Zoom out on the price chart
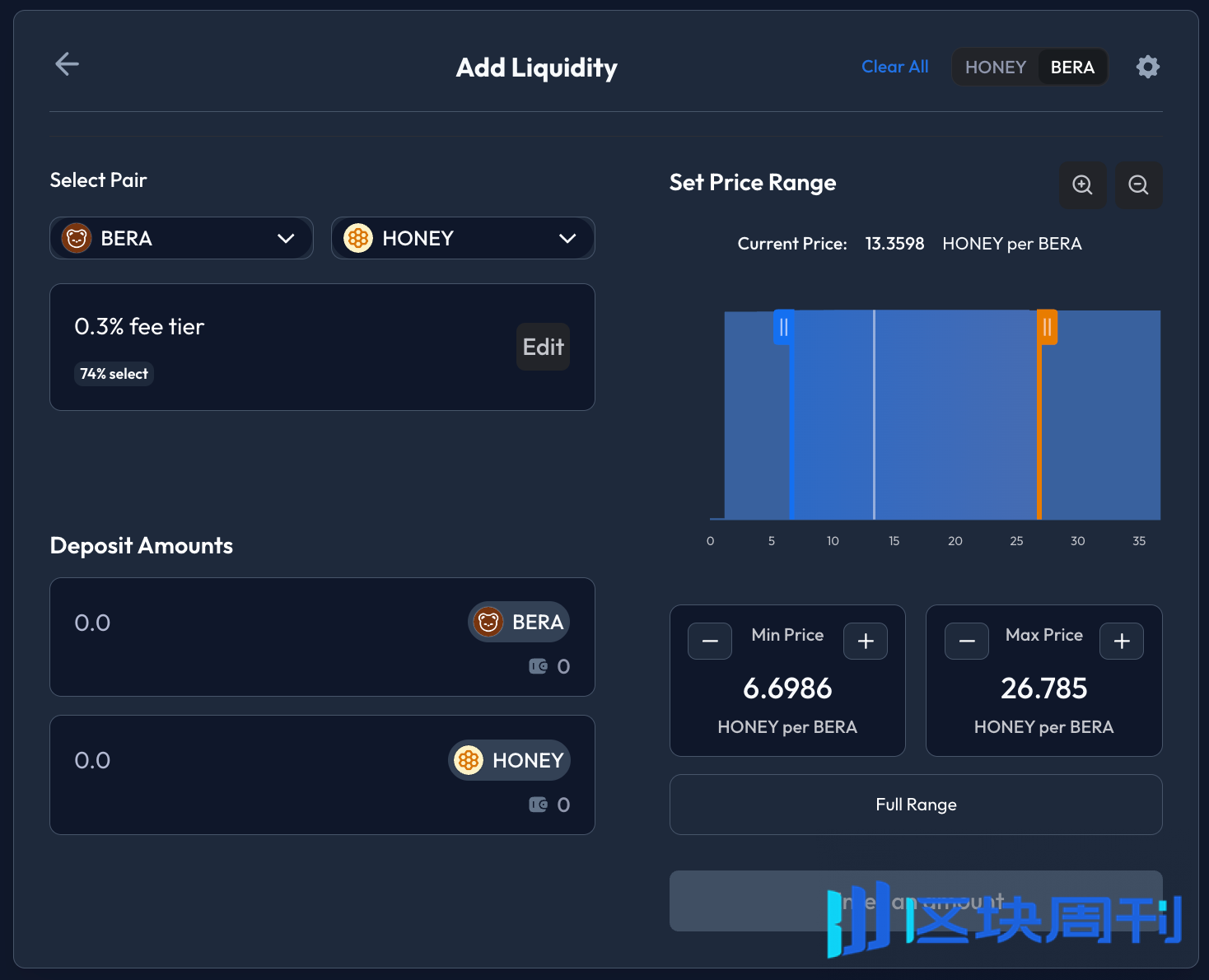Screen dimensions: 1209x980 click(x=1138, y=184)
